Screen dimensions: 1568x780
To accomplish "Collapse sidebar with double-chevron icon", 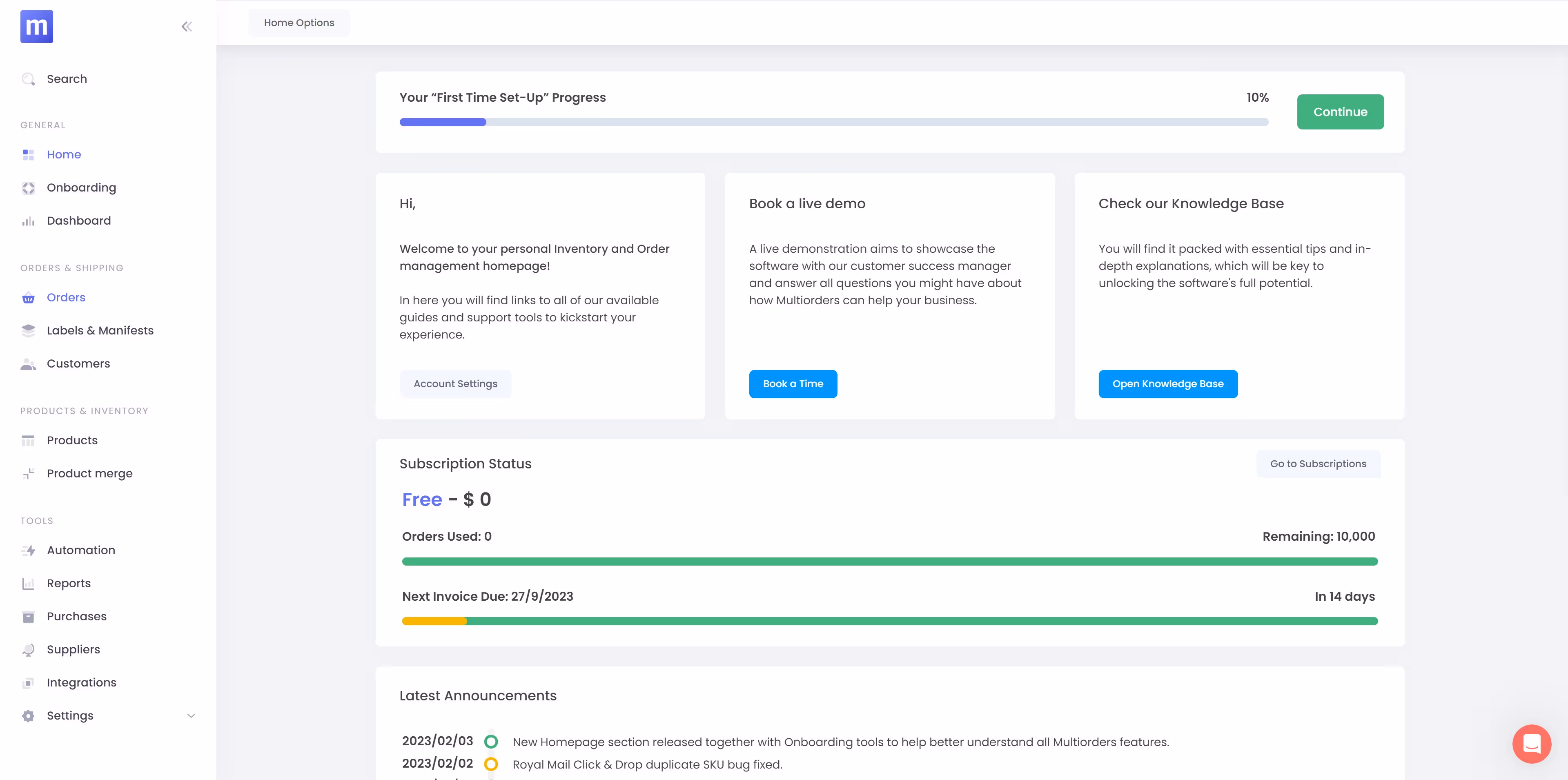I will tap(187, 26).
